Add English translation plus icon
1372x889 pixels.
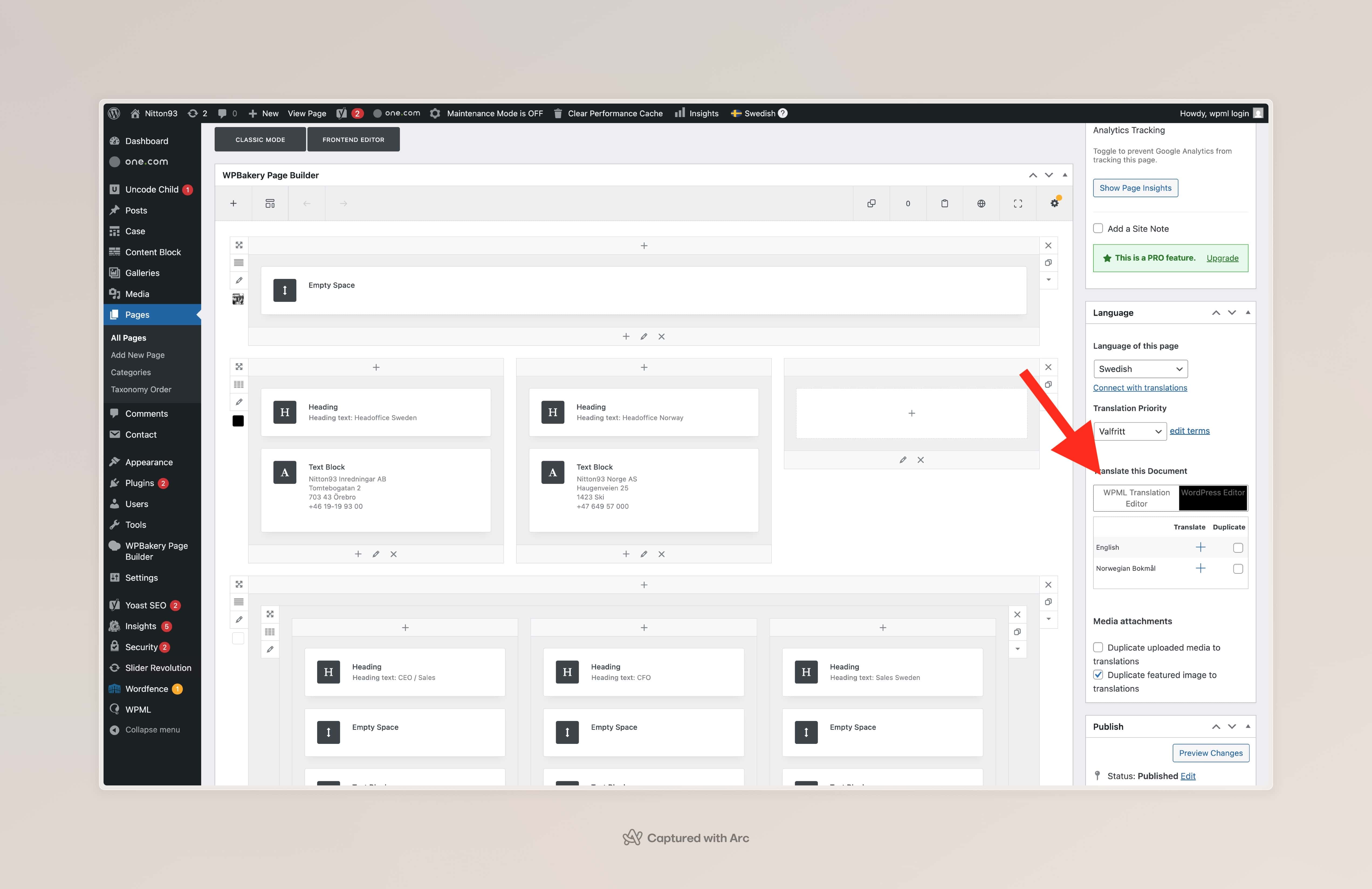coord(1201,547)
